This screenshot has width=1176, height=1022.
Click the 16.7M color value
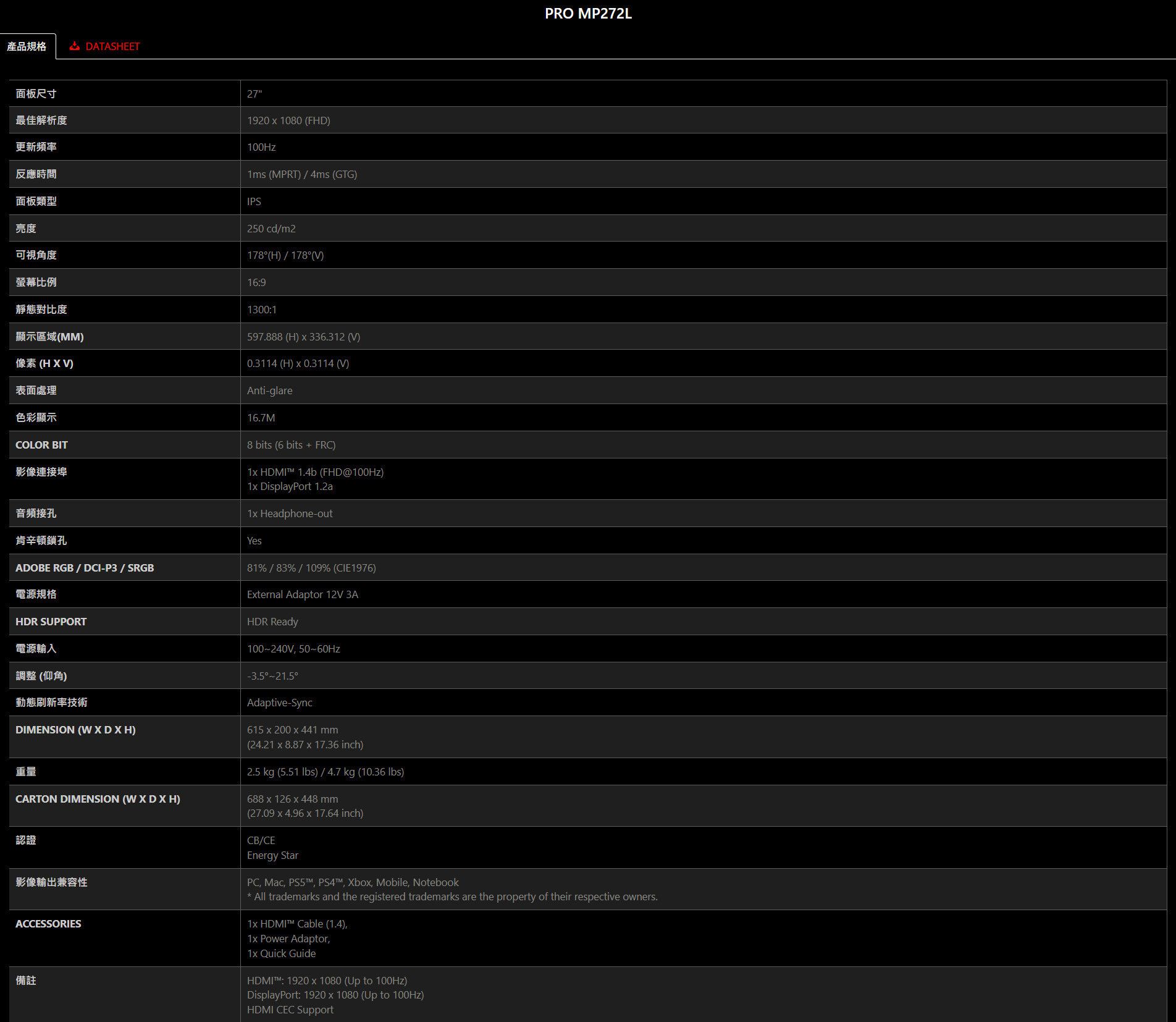pos(261,418)
